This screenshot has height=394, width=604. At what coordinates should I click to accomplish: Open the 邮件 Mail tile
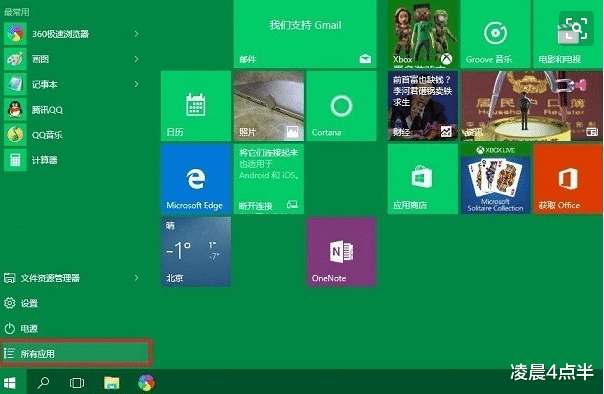tap(305, 34)
